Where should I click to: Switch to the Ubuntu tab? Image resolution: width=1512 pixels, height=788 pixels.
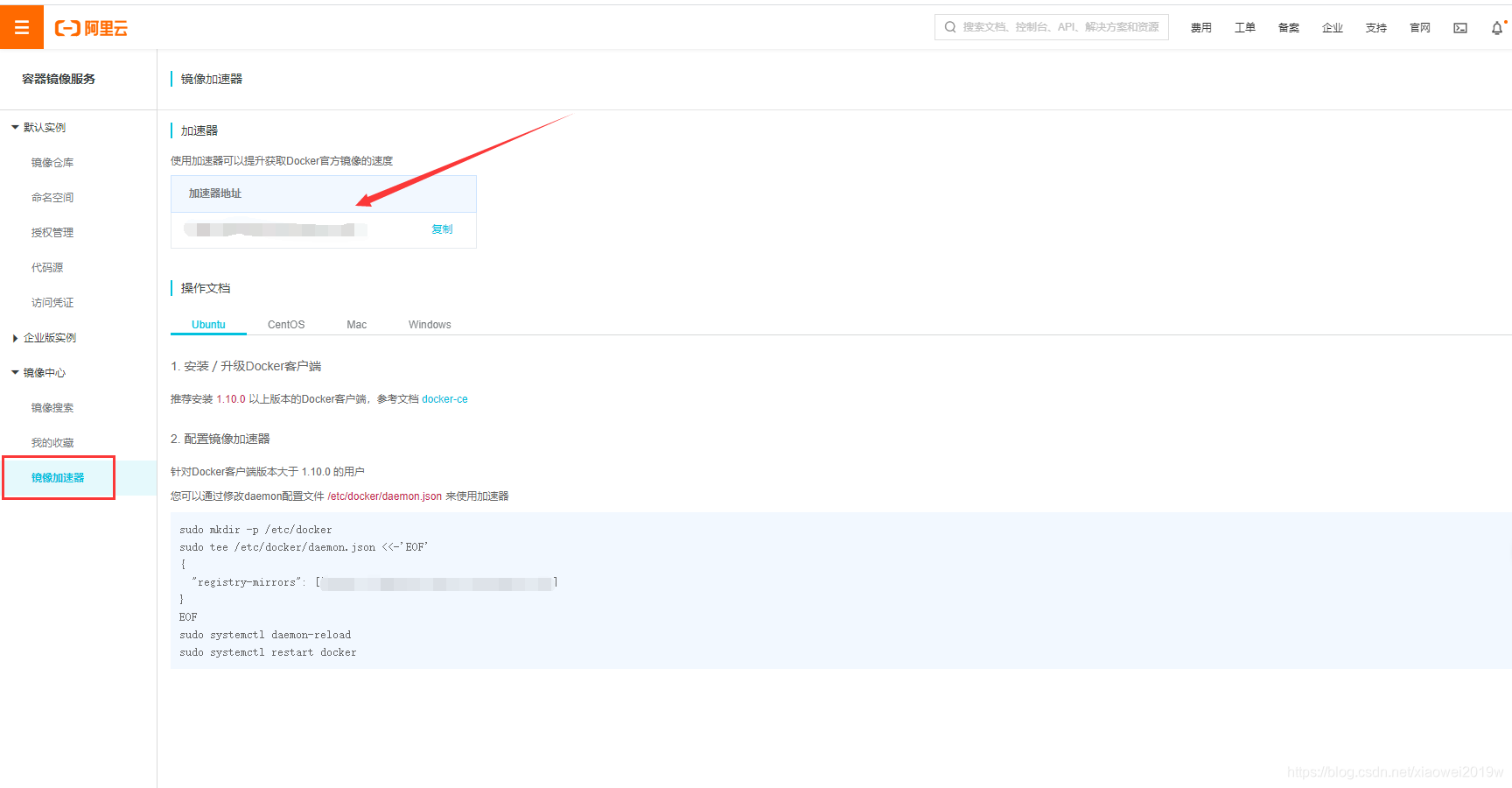(x=208, y=325)
